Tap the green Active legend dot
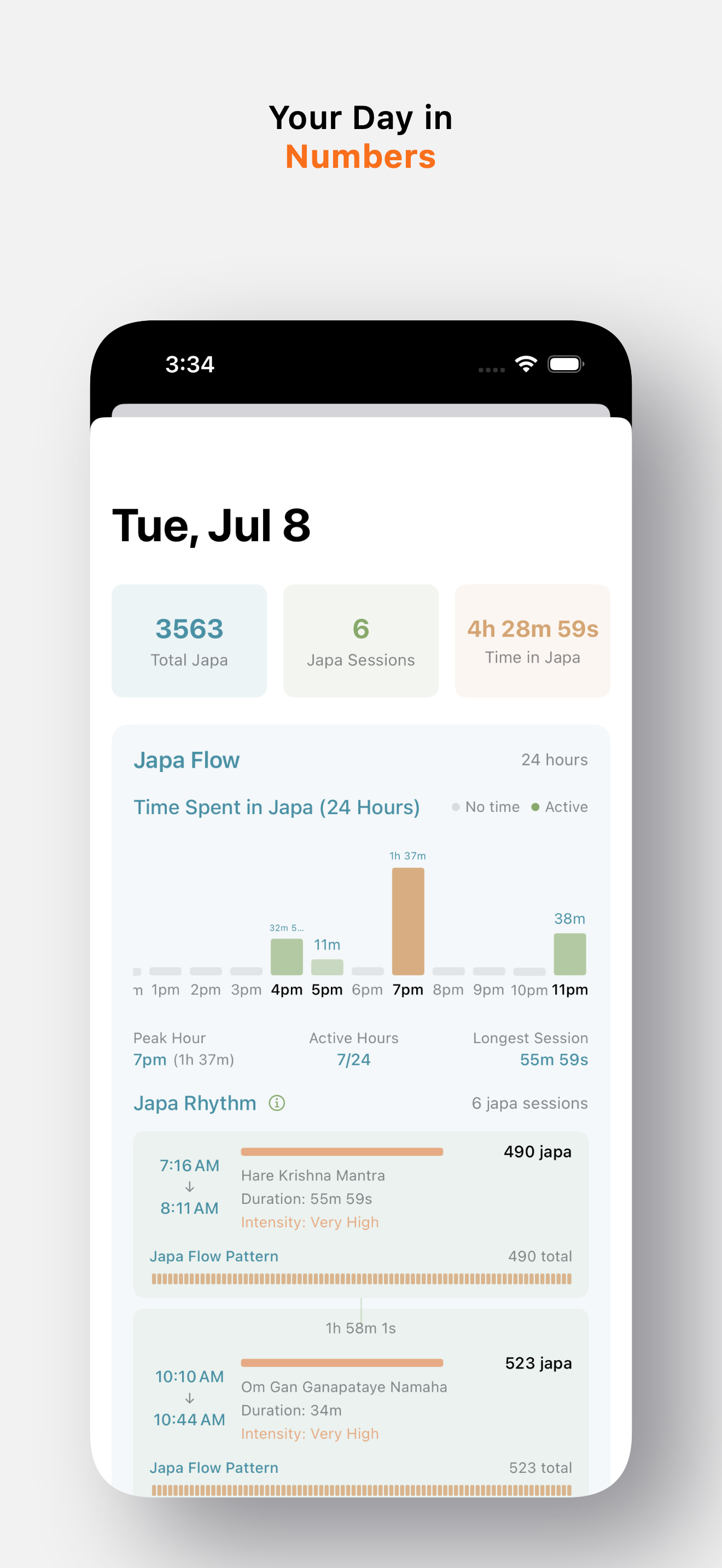The height and width of the screenshot is (1568, 722). point(535,807)
